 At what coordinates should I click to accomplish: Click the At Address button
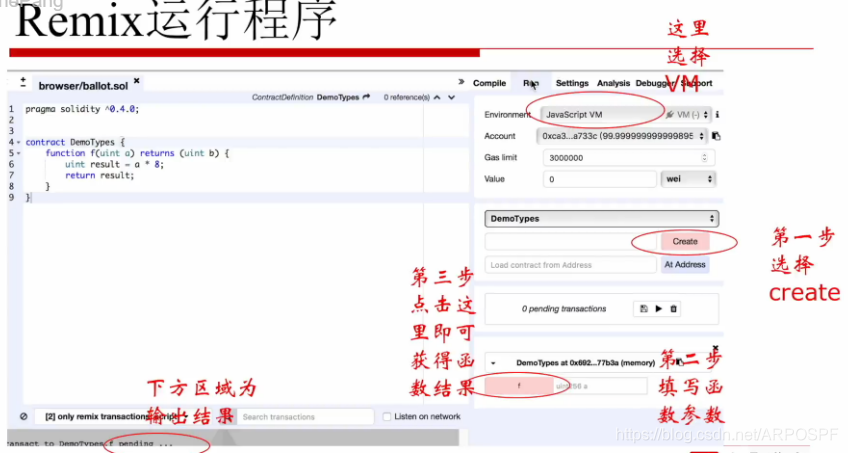685,265
